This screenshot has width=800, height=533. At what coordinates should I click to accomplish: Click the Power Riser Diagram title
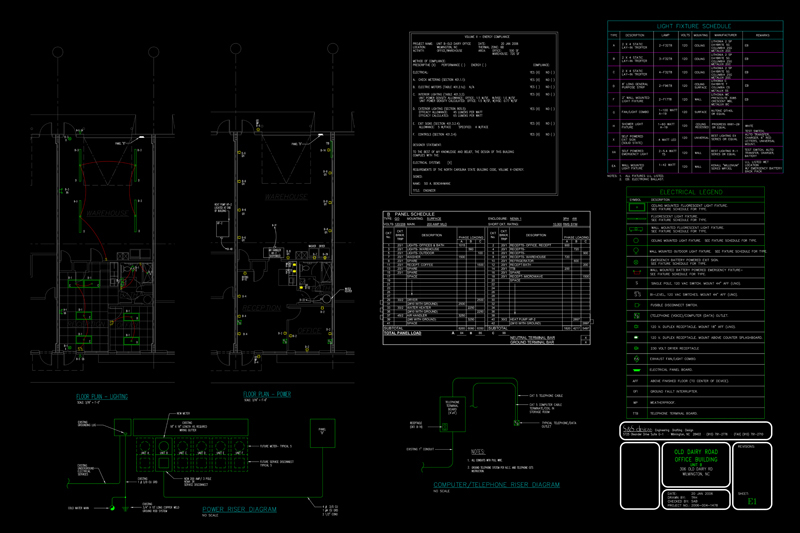click(x=240, y=509)
